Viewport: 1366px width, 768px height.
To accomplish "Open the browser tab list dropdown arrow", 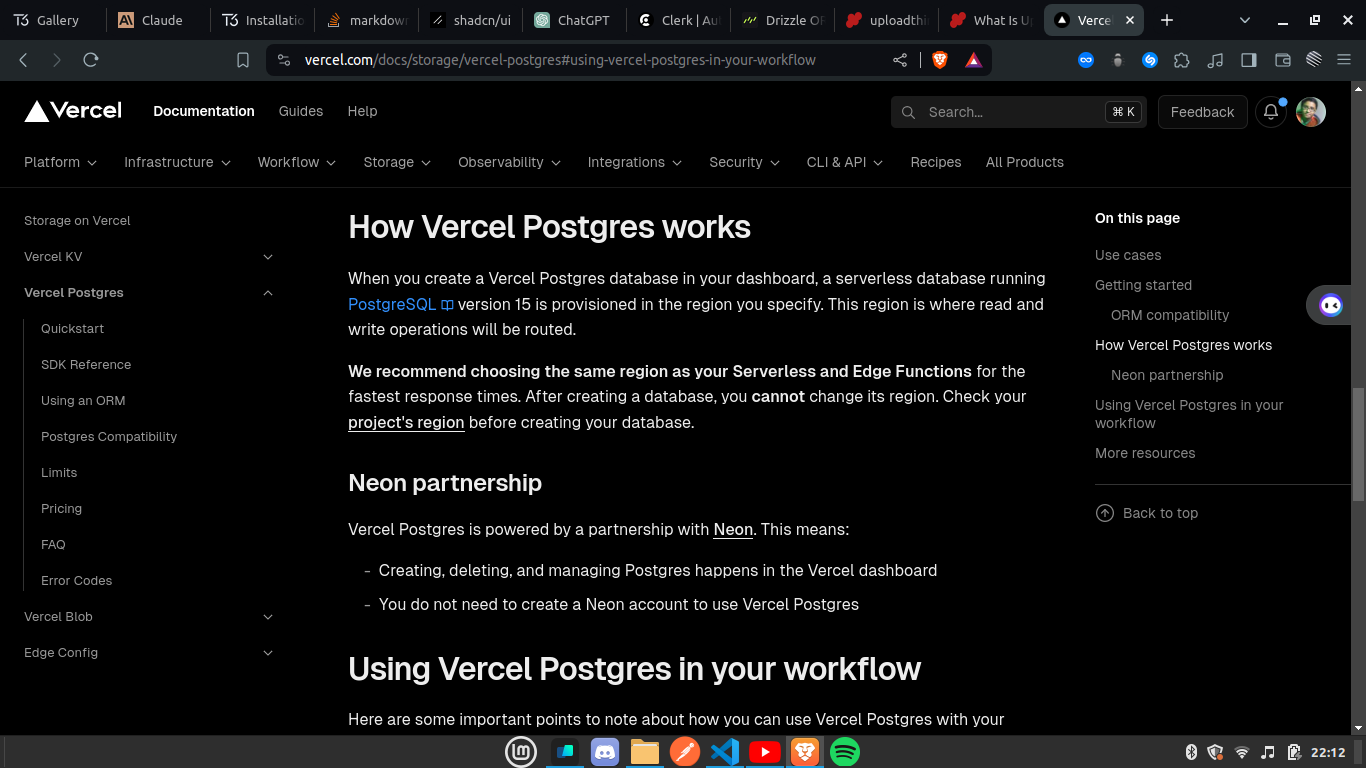I will (1245, 20).
